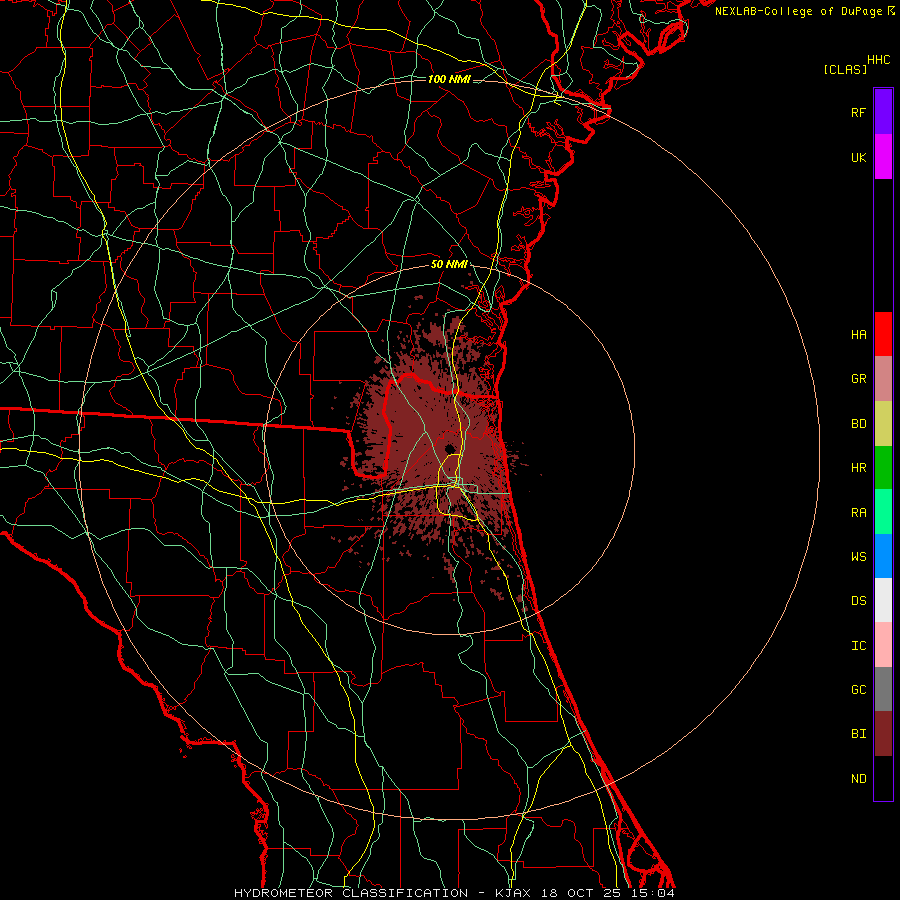This screenshot has width=900, height=900.
Task: Click the 50 NMI range ring label
Action: 449,264
